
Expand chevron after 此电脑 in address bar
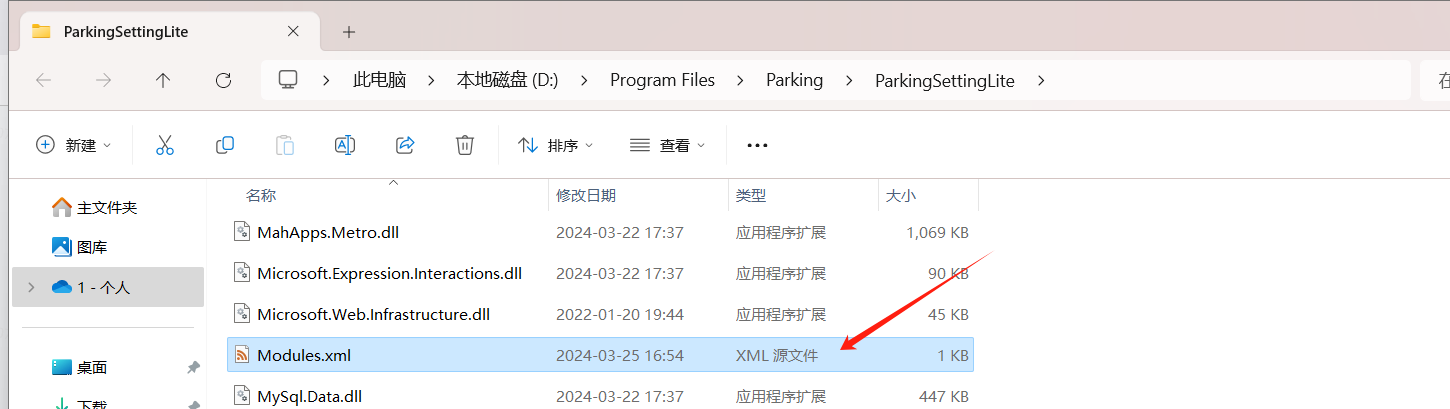tap(431, 81)
